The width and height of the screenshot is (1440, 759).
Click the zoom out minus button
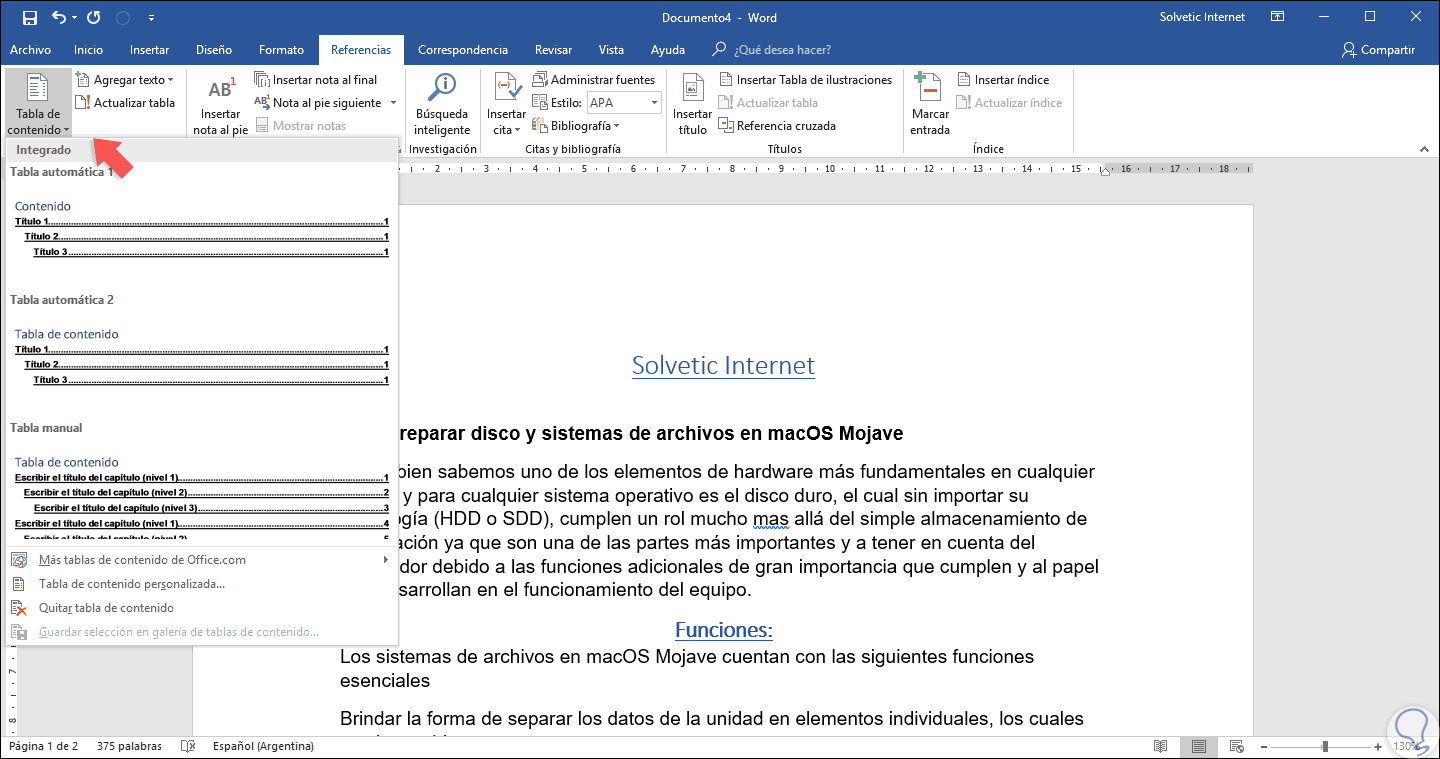click(x=1266, y=746)
